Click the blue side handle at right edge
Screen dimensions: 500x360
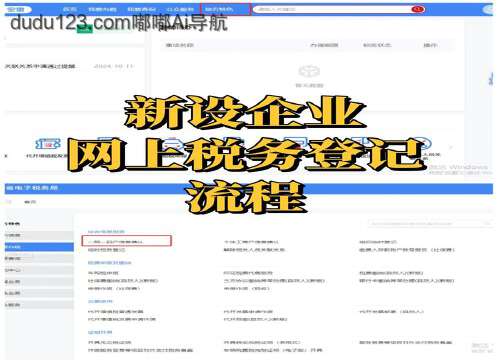(x=491, y=79)
